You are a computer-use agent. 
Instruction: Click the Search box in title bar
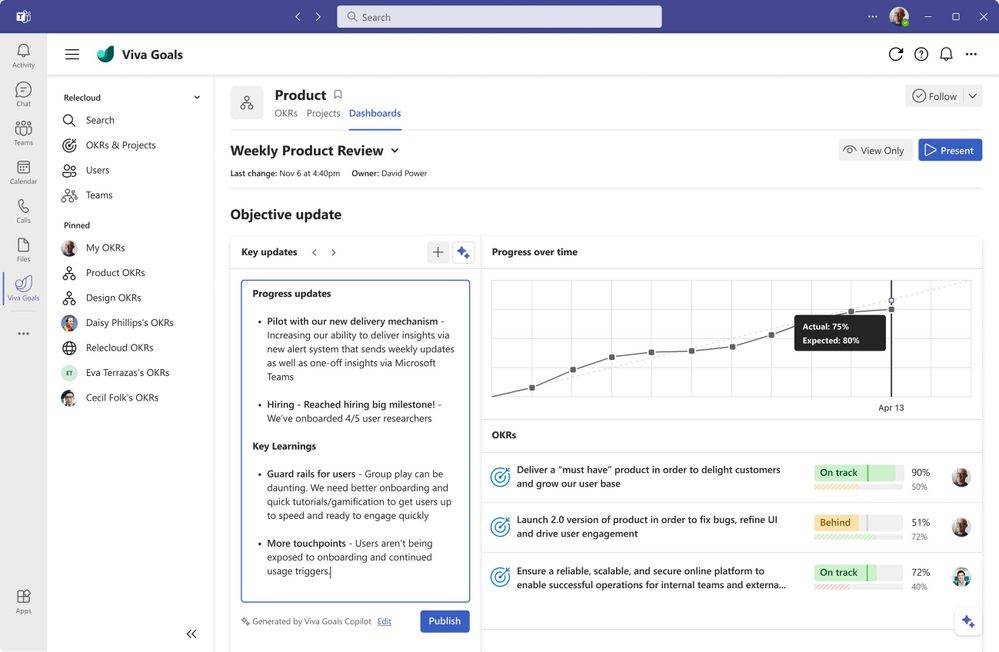[x=499, y=17]
